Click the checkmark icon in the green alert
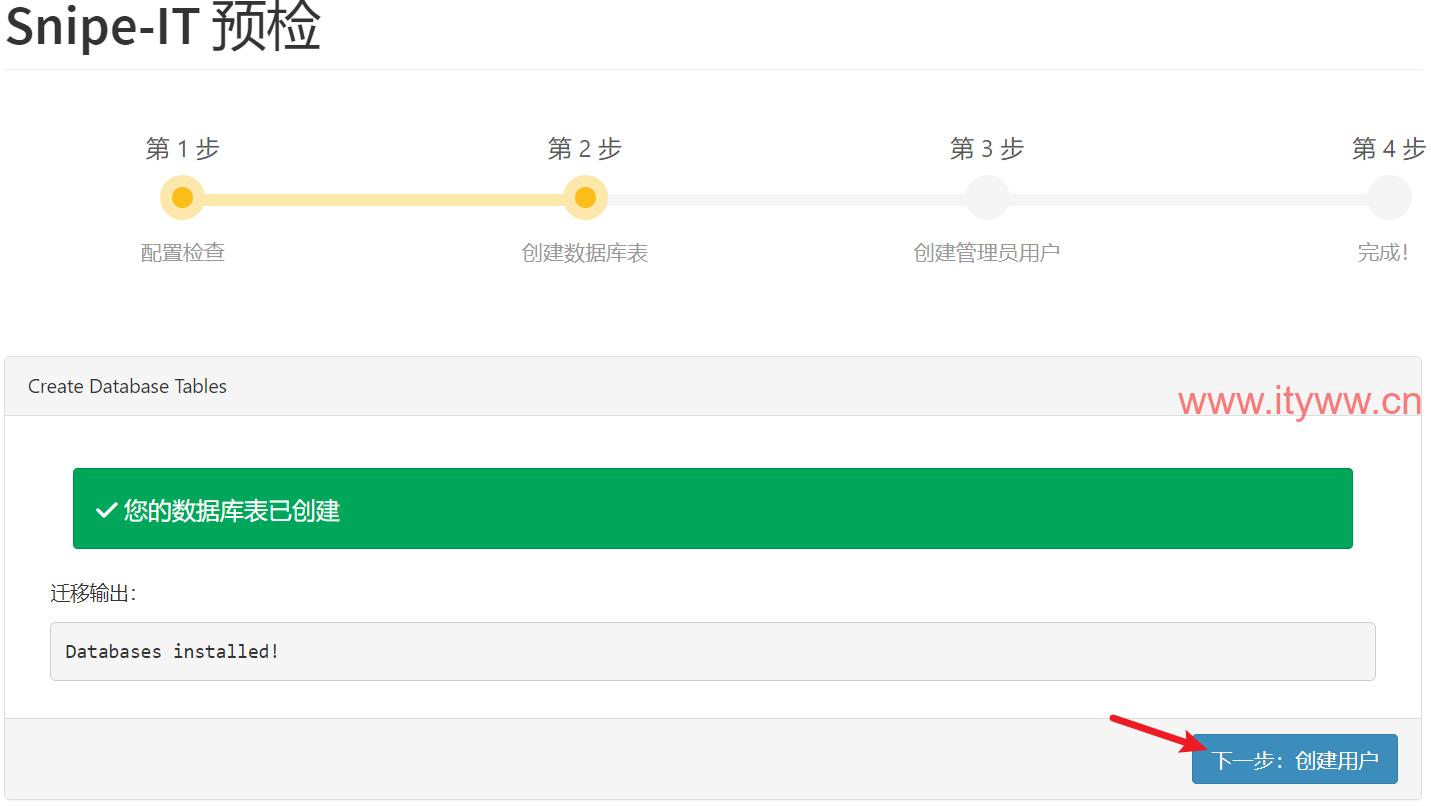This screenshot has width=1431, height=806. (106, 511)
